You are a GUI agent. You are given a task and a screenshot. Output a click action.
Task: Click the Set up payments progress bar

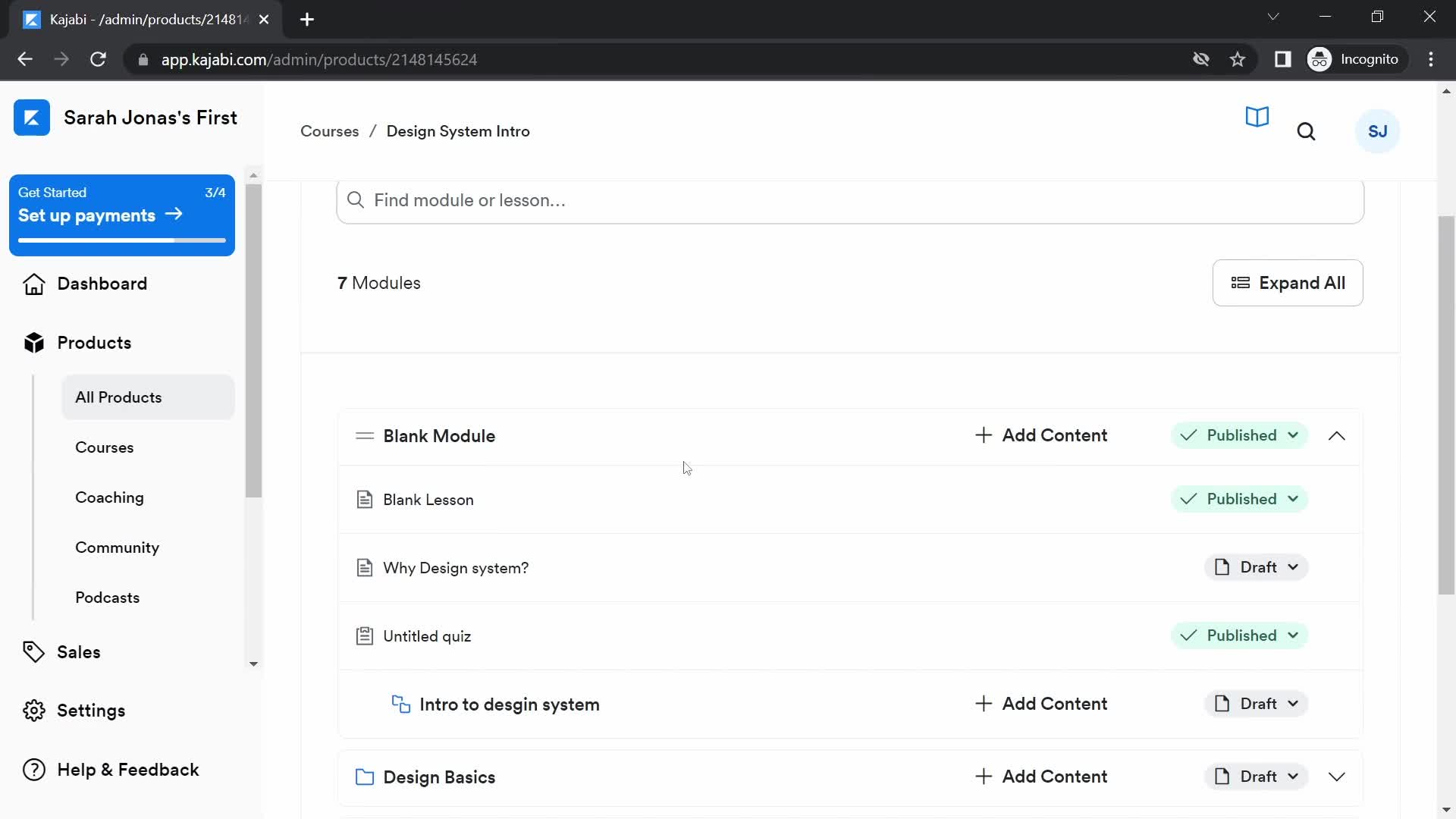point(122,241)
